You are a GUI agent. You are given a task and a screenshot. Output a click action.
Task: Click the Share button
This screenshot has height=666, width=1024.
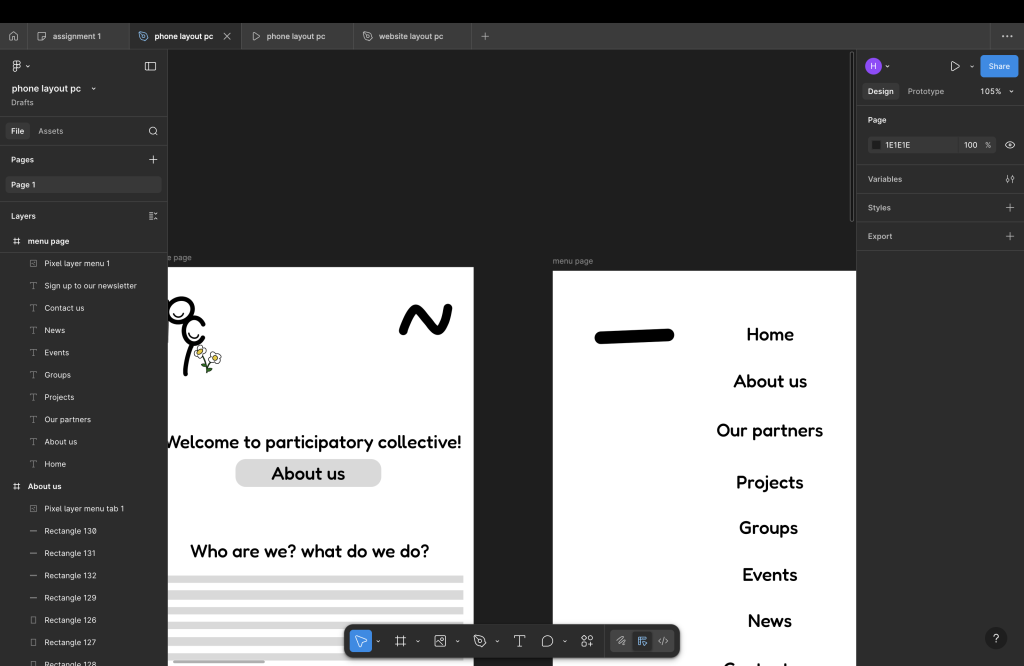998,66
